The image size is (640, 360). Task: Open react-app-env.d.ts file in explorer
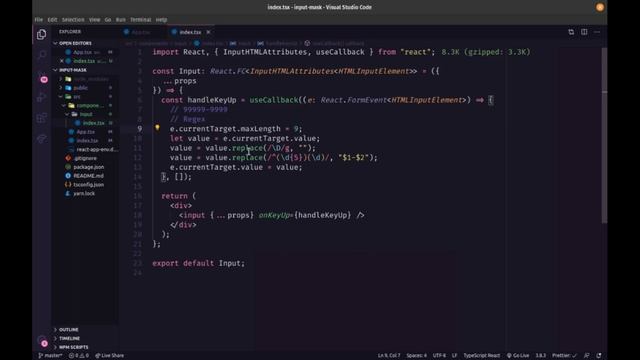coord(97,149)
